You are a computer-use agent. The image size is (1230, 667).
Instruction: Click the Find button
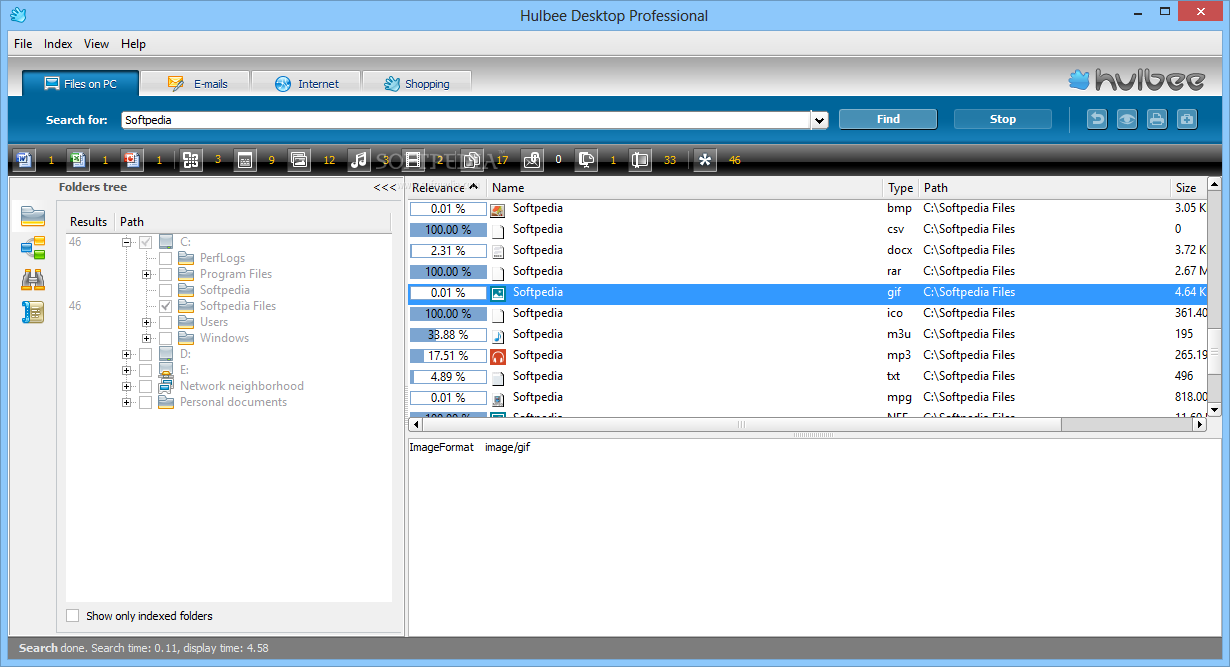(888, 119)
